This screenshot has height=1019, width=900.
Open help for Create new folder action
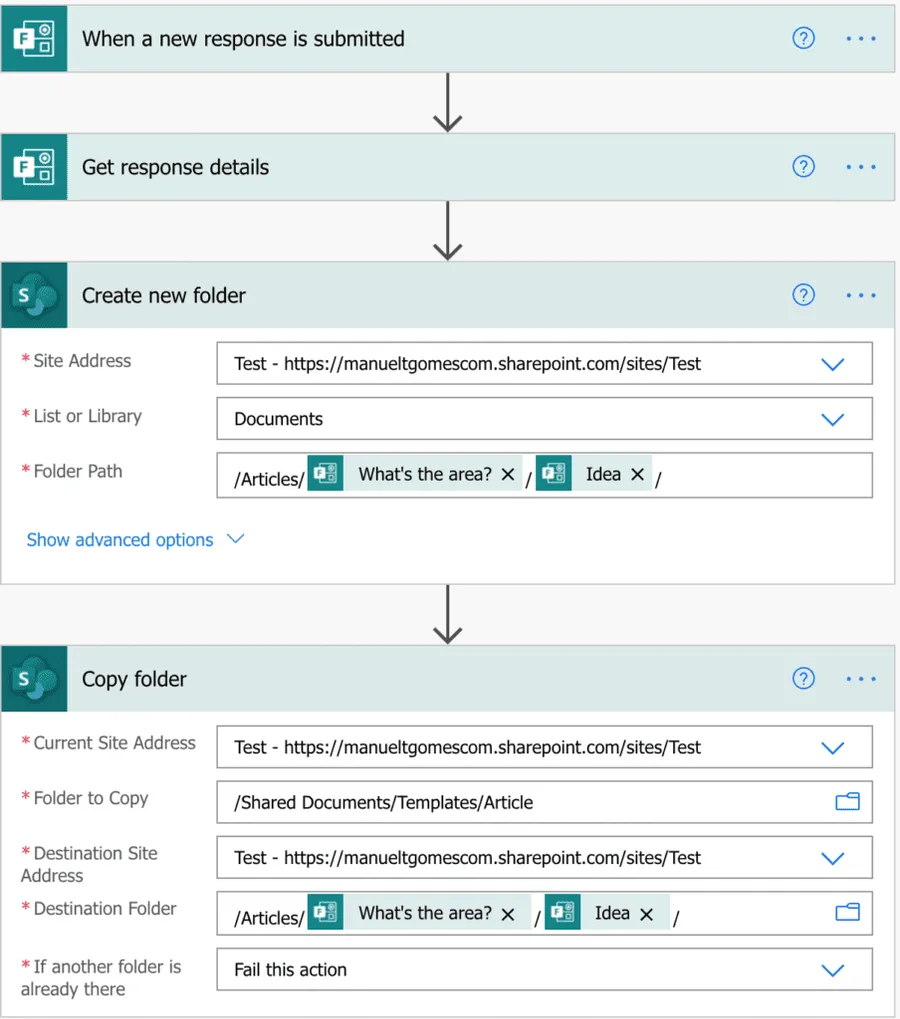[803, 295]
